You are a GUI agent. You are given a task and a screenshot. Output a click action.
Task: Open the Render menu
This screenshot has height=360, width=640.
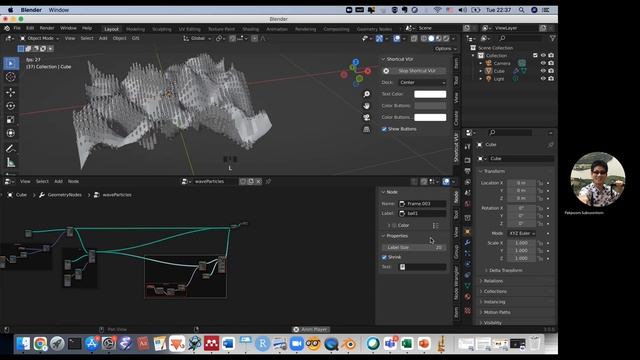click(47, 28)
